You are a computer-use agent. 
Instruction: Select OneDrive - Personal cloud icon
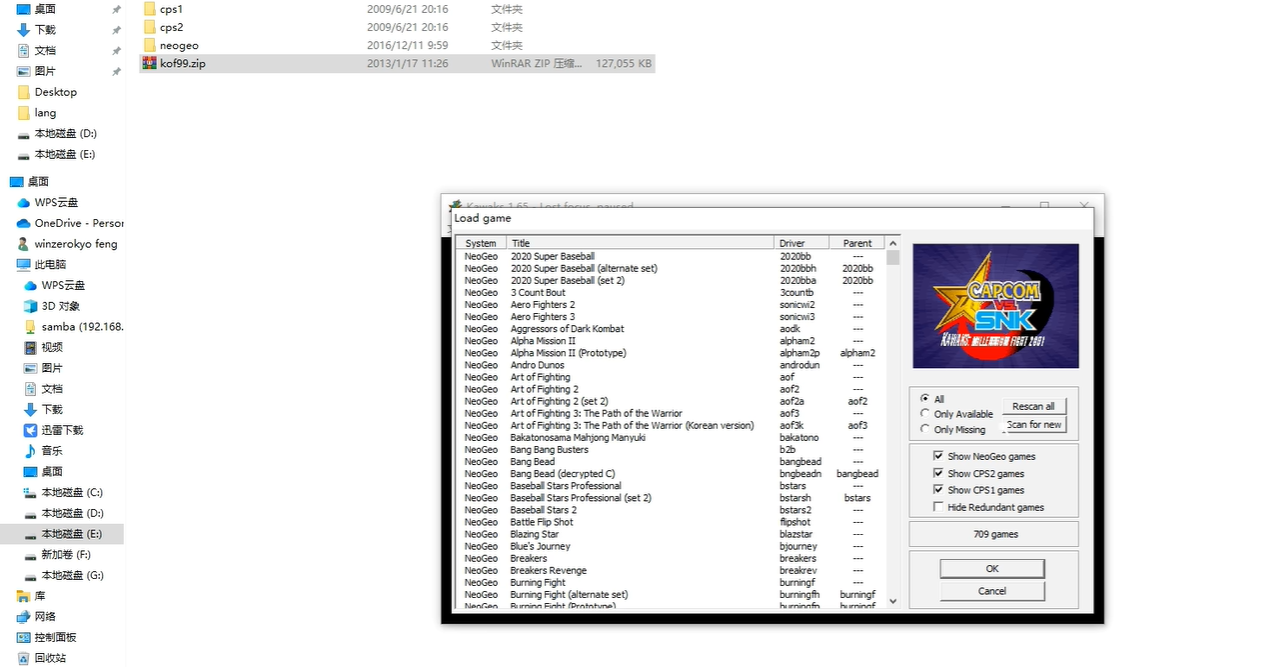(24, 223)
